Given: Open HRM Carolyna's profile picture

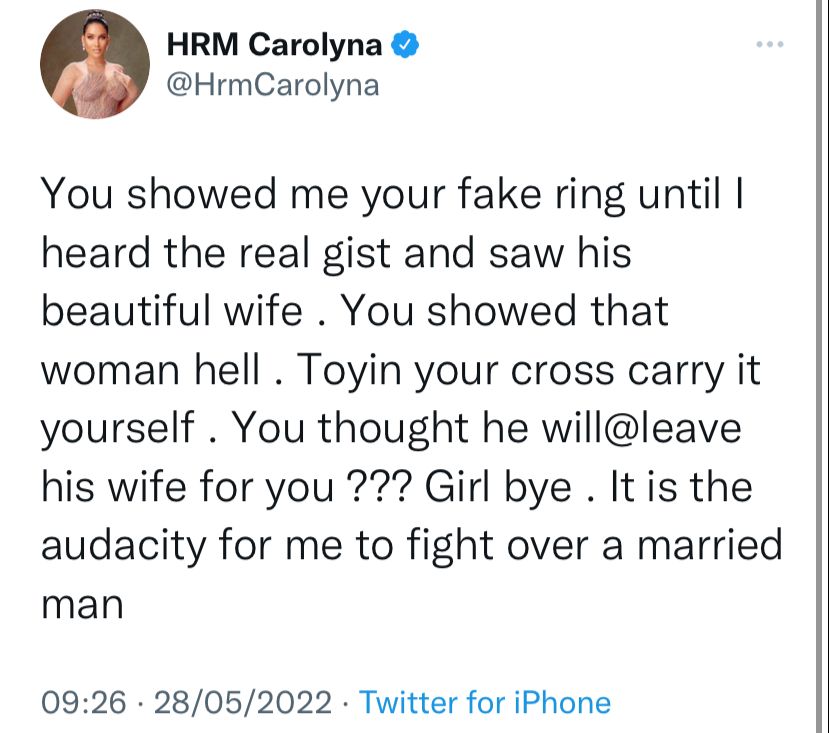Looking at the screenshot, I should tap(95, 64).
